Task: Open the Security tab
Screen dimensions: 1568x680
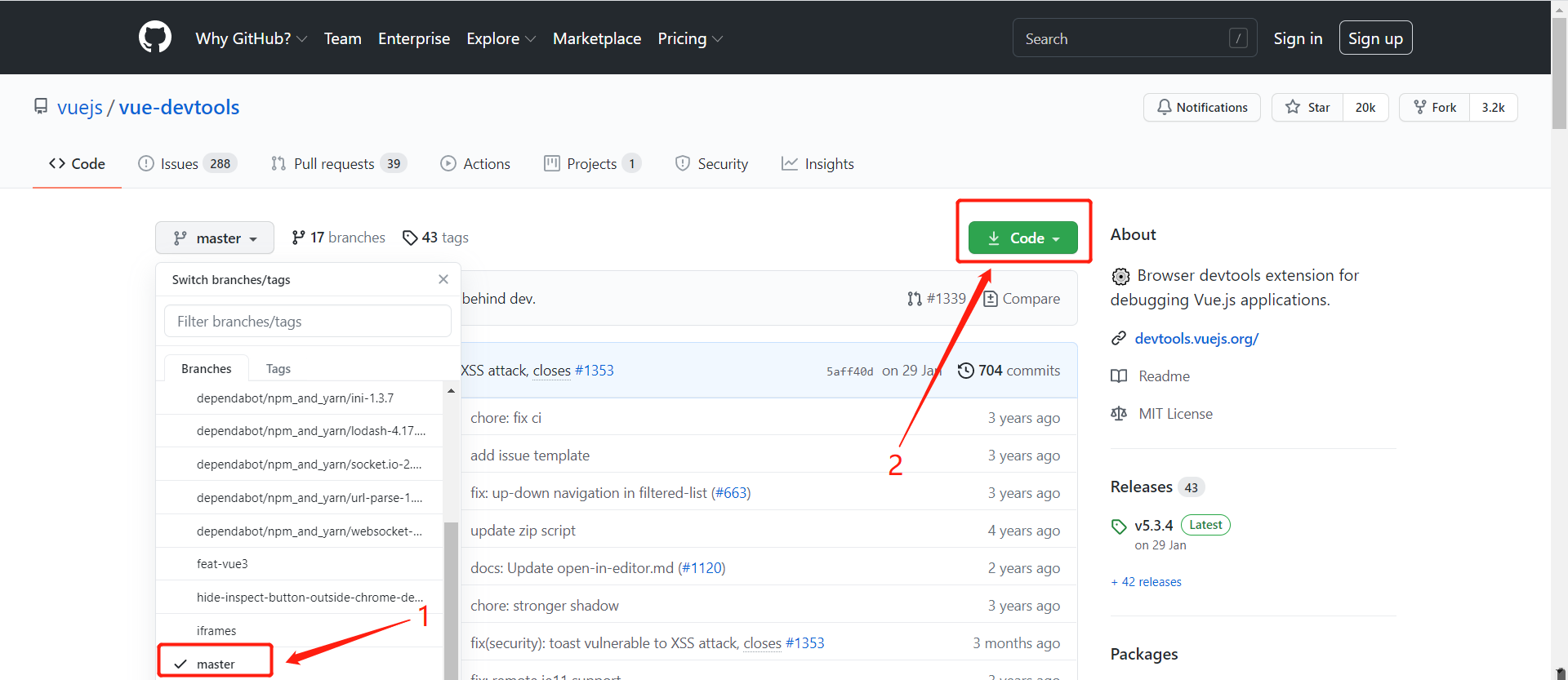Action: 711,163
